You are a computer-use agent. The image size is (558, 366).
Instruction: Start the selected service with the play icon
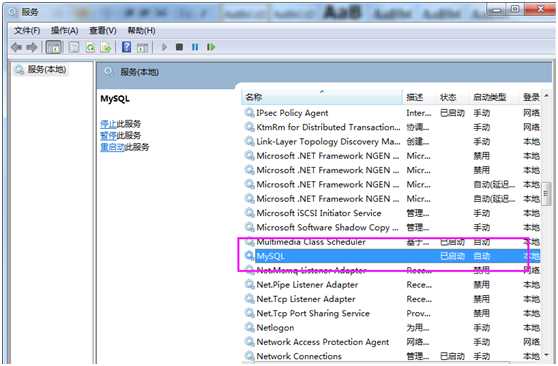click(x=164, y=47)
